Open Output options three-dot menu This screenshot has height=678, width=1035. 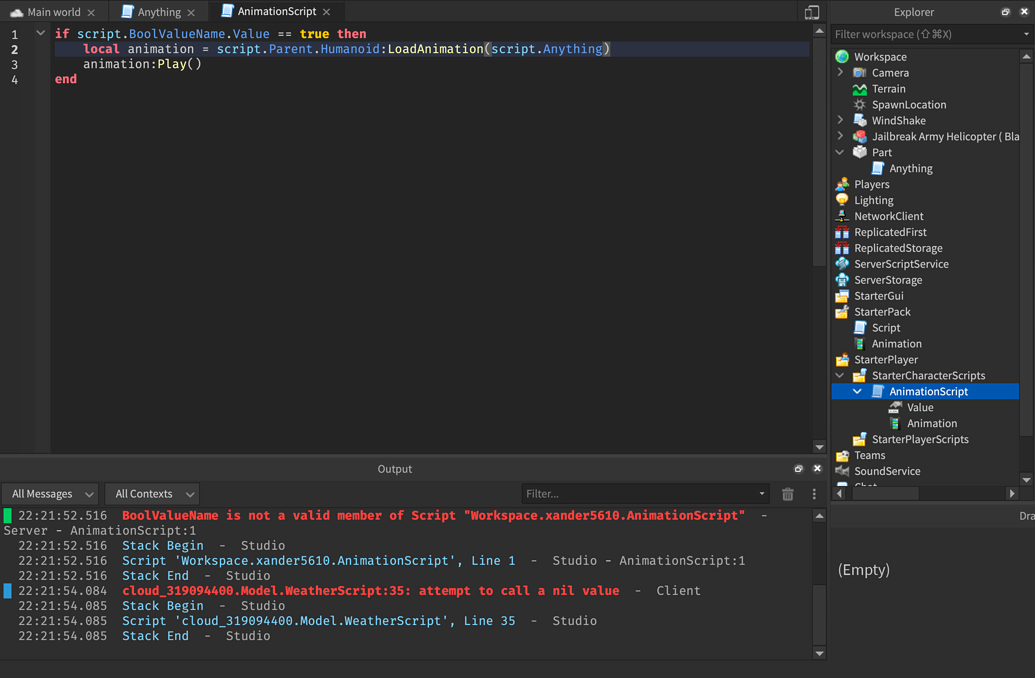pyautogui.click(x=814, y=494)
